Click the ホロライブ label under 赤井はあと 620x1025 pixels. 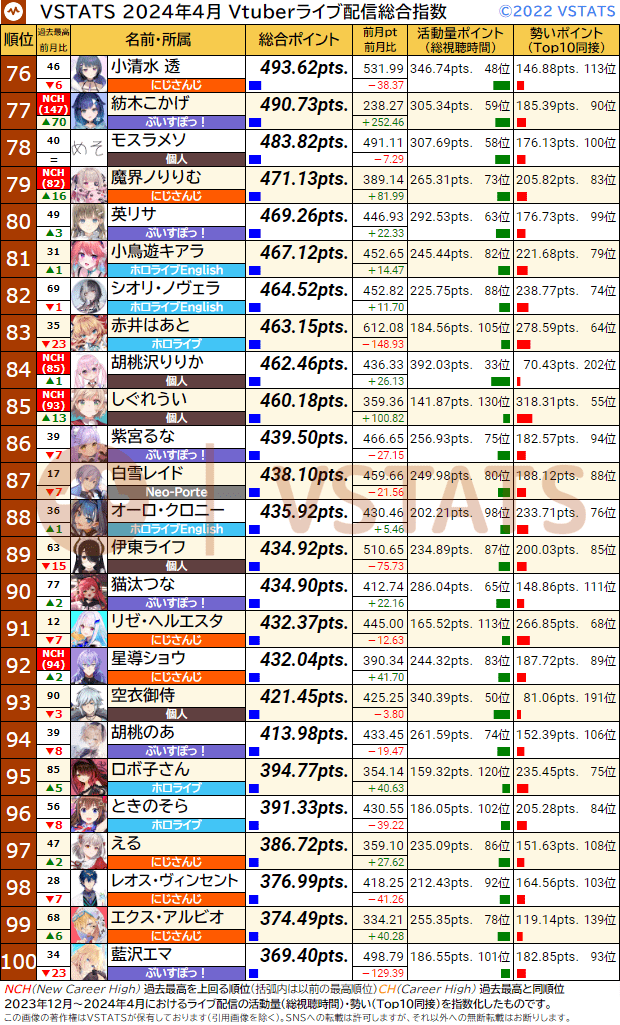pos(176,344)
